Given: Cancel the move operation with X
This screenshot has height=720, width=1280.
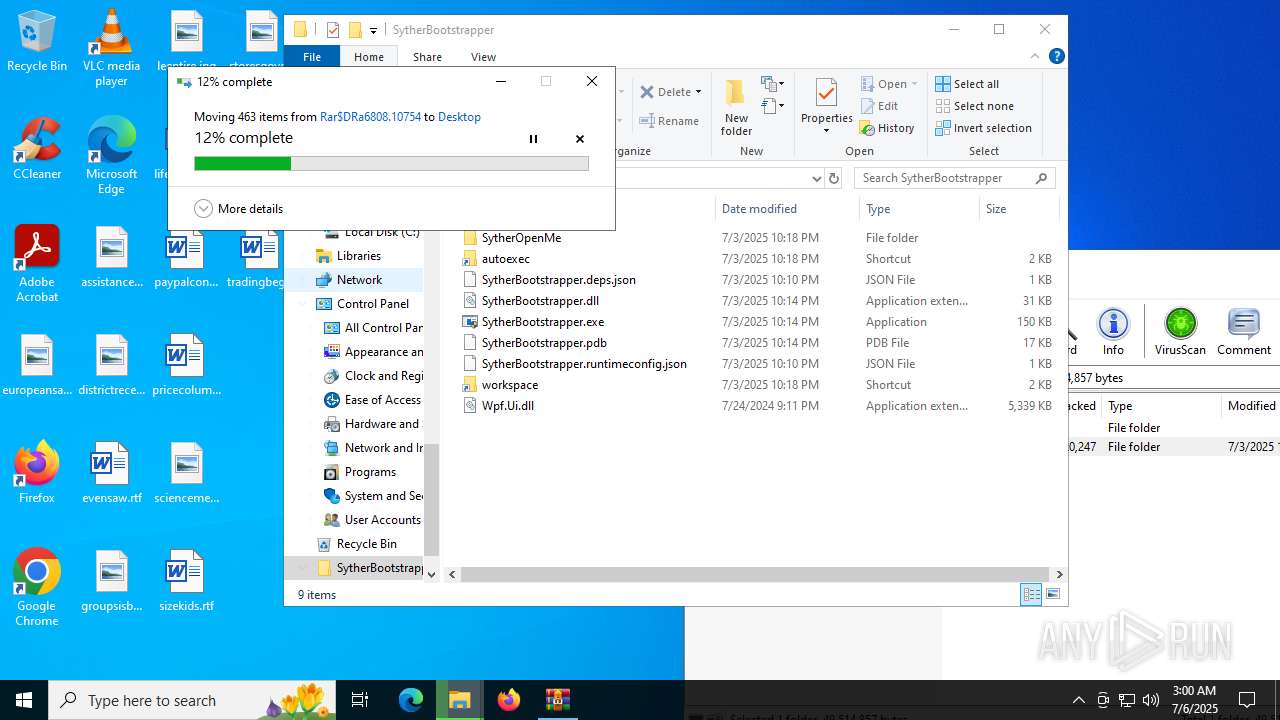Looking at the screenshot, I should [580, 139].
